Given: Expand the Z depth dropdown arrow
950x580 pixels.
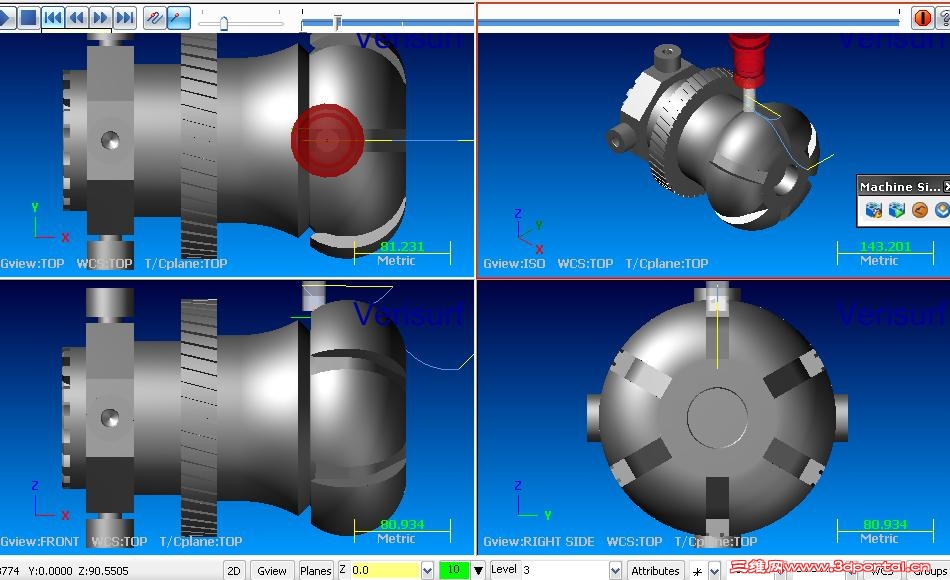Looking at the screenshot, I should [427, 570].
